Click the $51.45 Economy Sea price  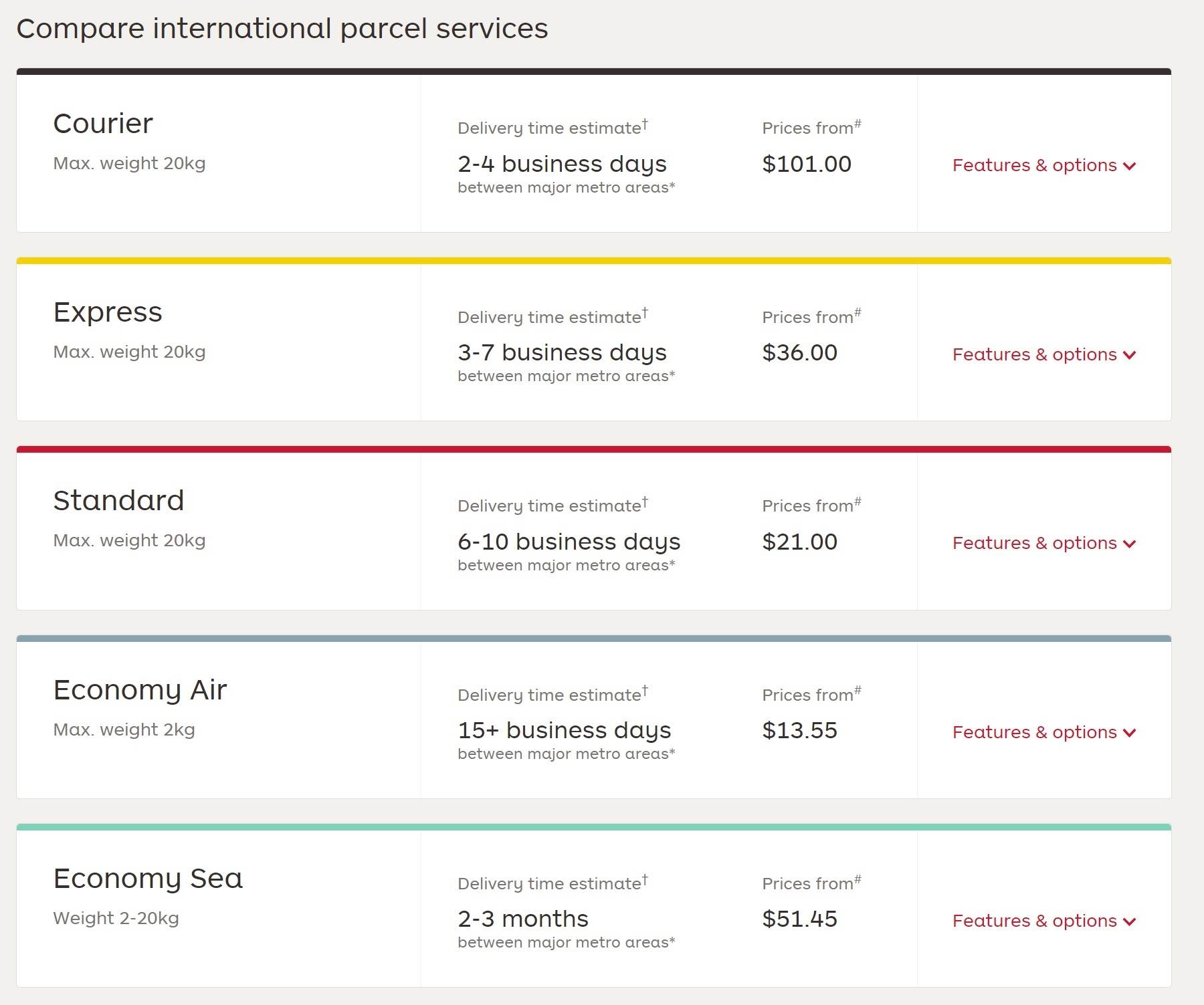(x=800, y=919)
